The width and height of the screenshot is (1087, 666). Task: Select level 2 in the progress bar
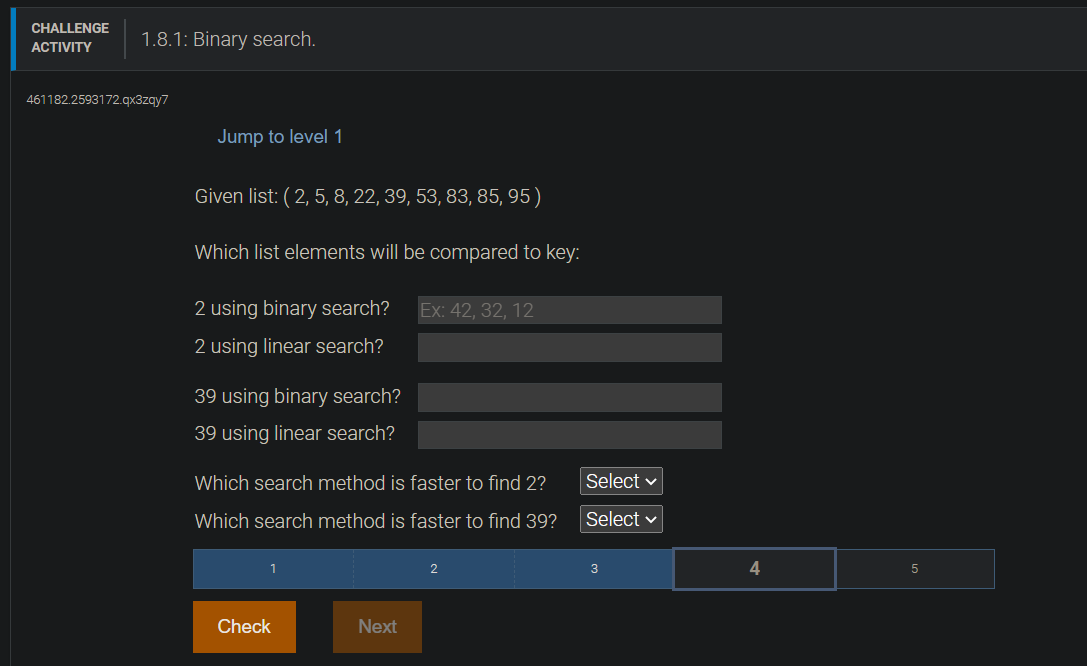pyautogui.click(x=433, y=568)
